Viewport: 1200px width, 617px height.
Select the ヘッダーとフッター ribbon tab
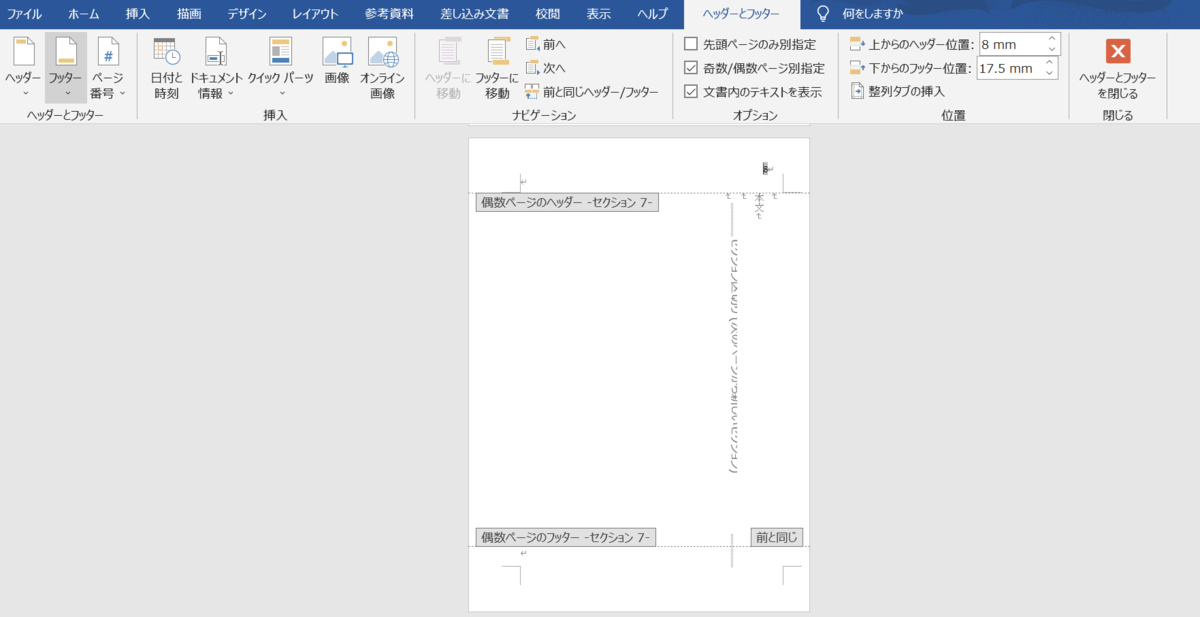(x=742, y=14)
